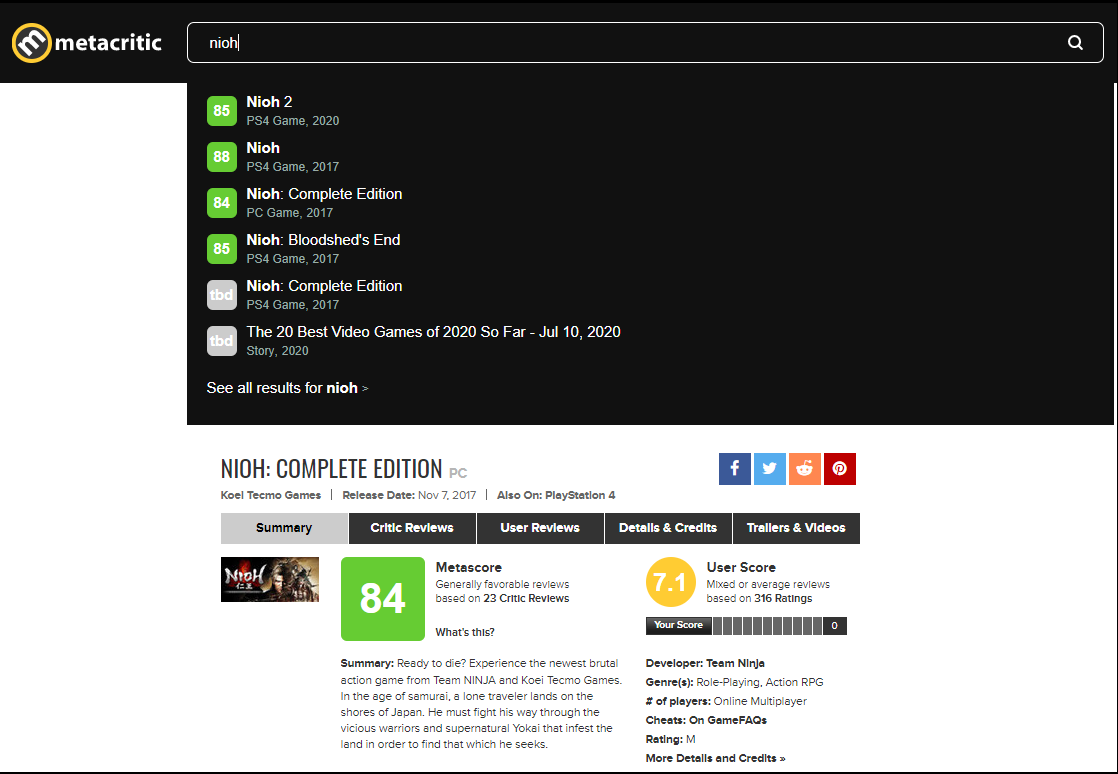
Task: Switch to the Summary tab
Action: click(x=284, y=528)
